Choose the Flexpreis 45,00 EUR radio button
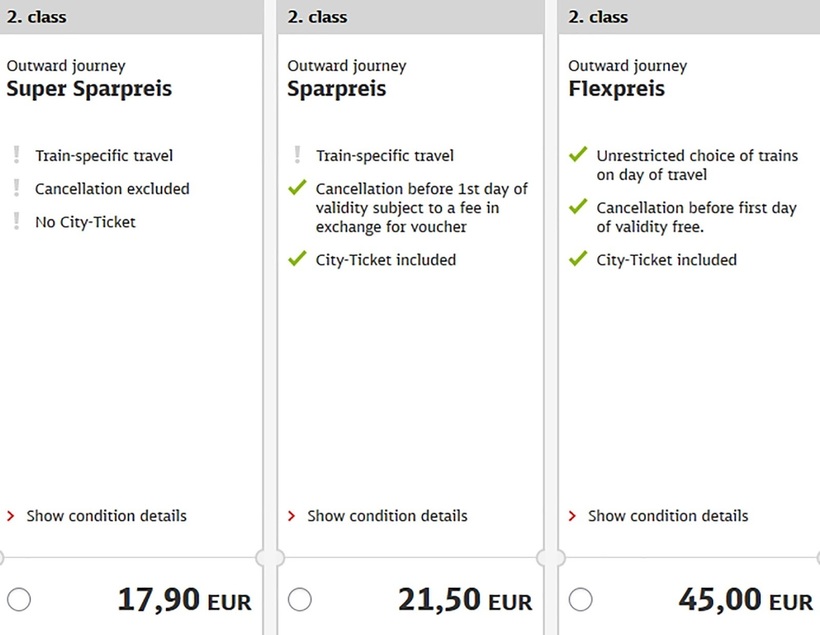Image resolution: width=820 pixels, height=635 pixels. click(x=581, y=600)
